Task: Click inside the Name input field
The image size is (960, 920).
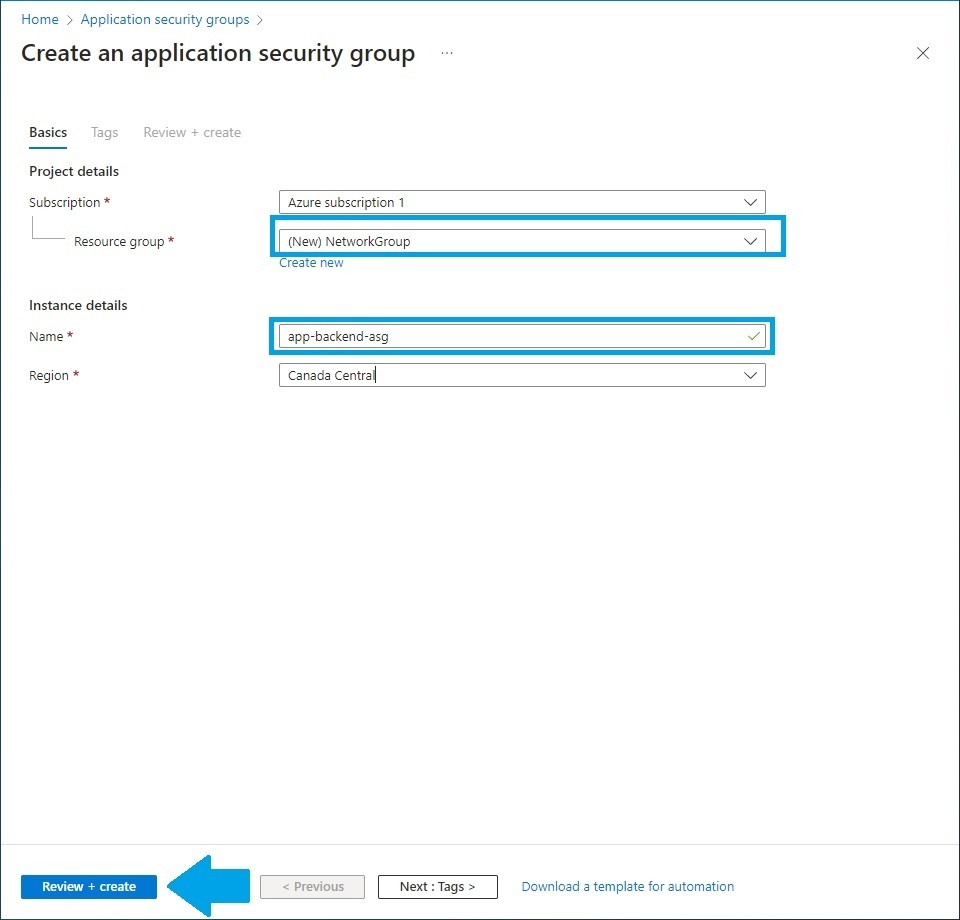Action: coord(500,337)
